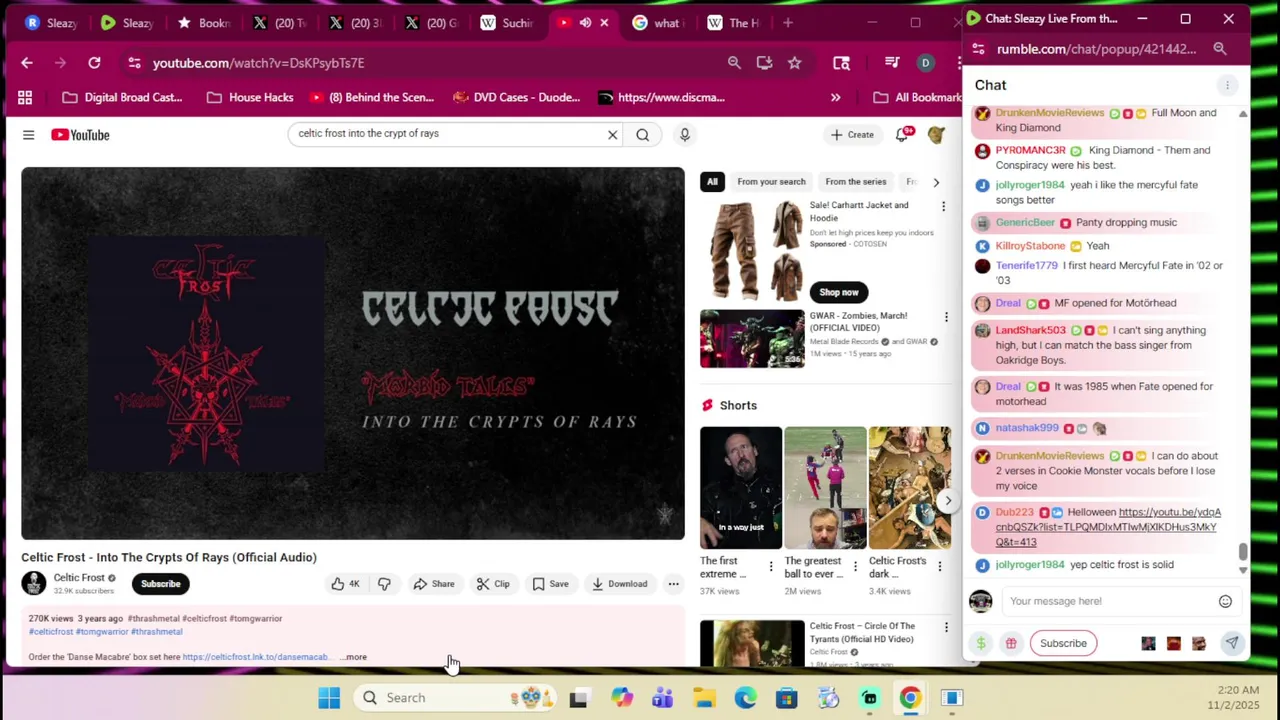
Task: Open site information icon in address bar
Action: point(134,63)
